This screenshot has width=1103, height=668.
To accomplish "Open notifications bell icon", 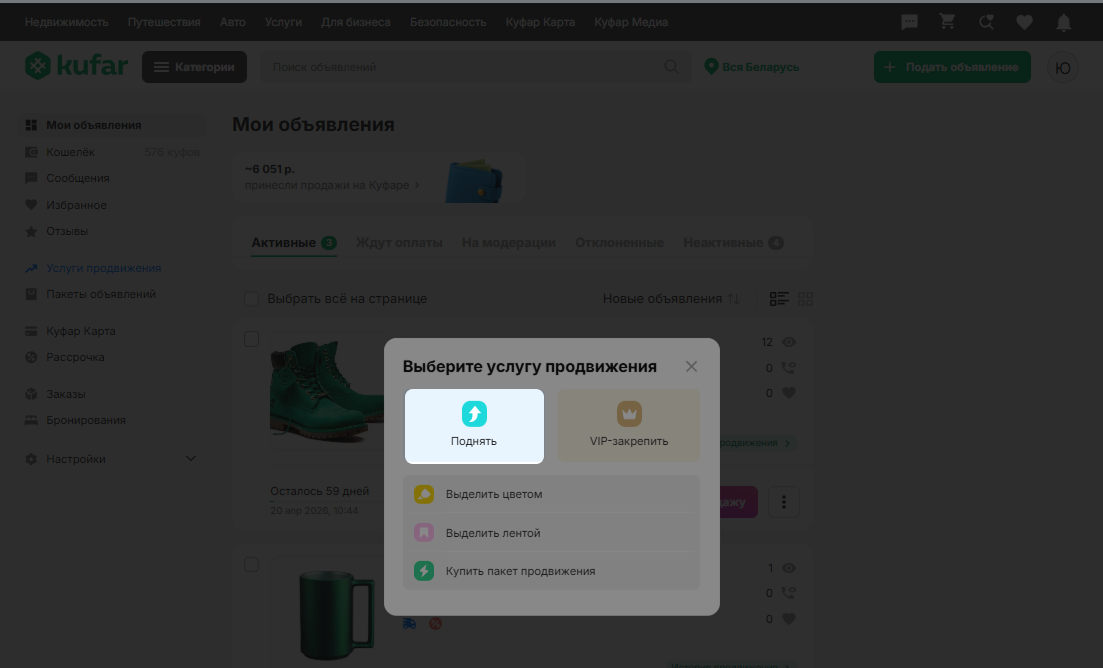I will click(1064, 23).
